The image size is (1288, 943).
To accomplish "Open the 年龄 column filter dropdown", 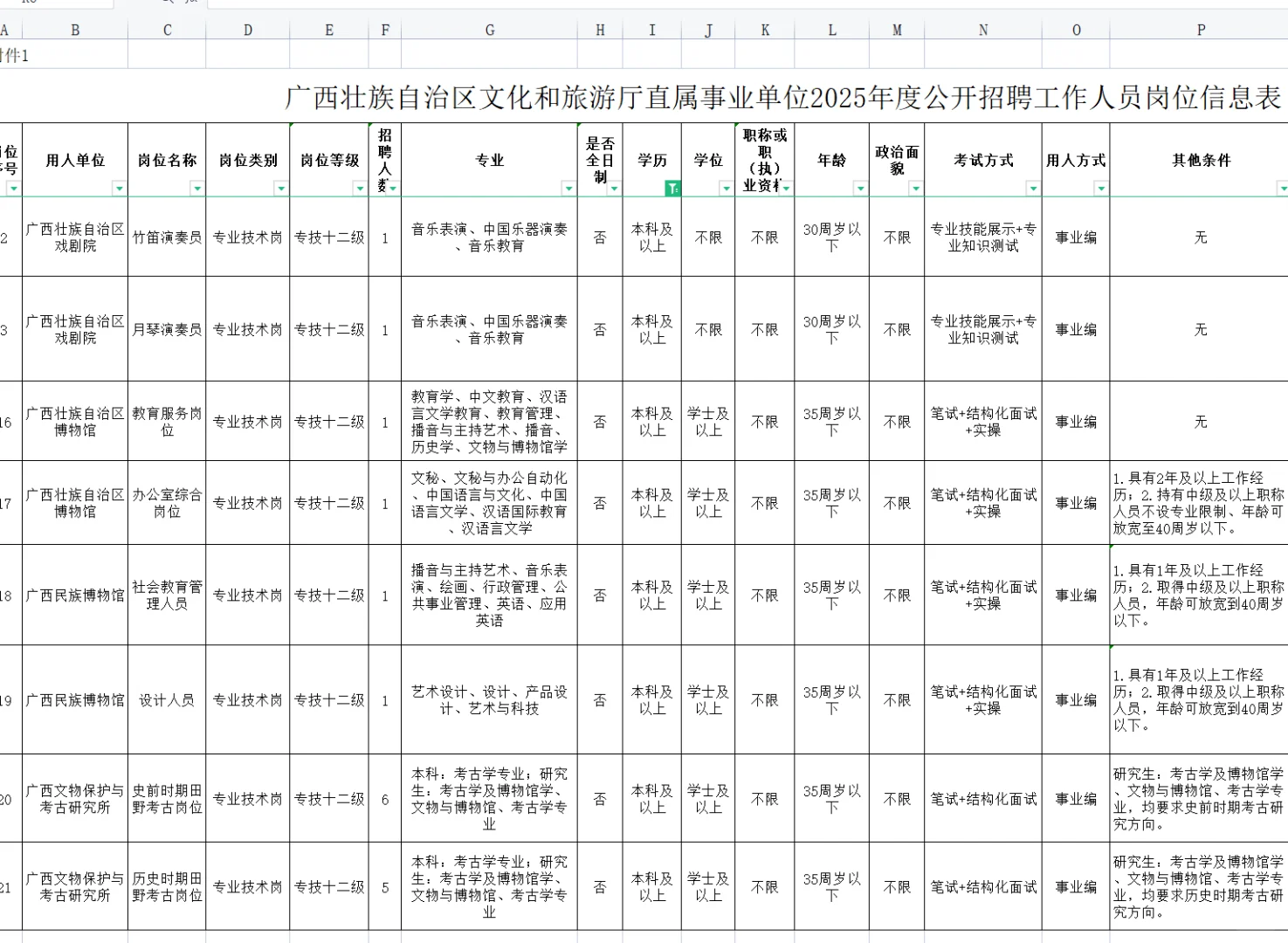I will pos(860,189).
